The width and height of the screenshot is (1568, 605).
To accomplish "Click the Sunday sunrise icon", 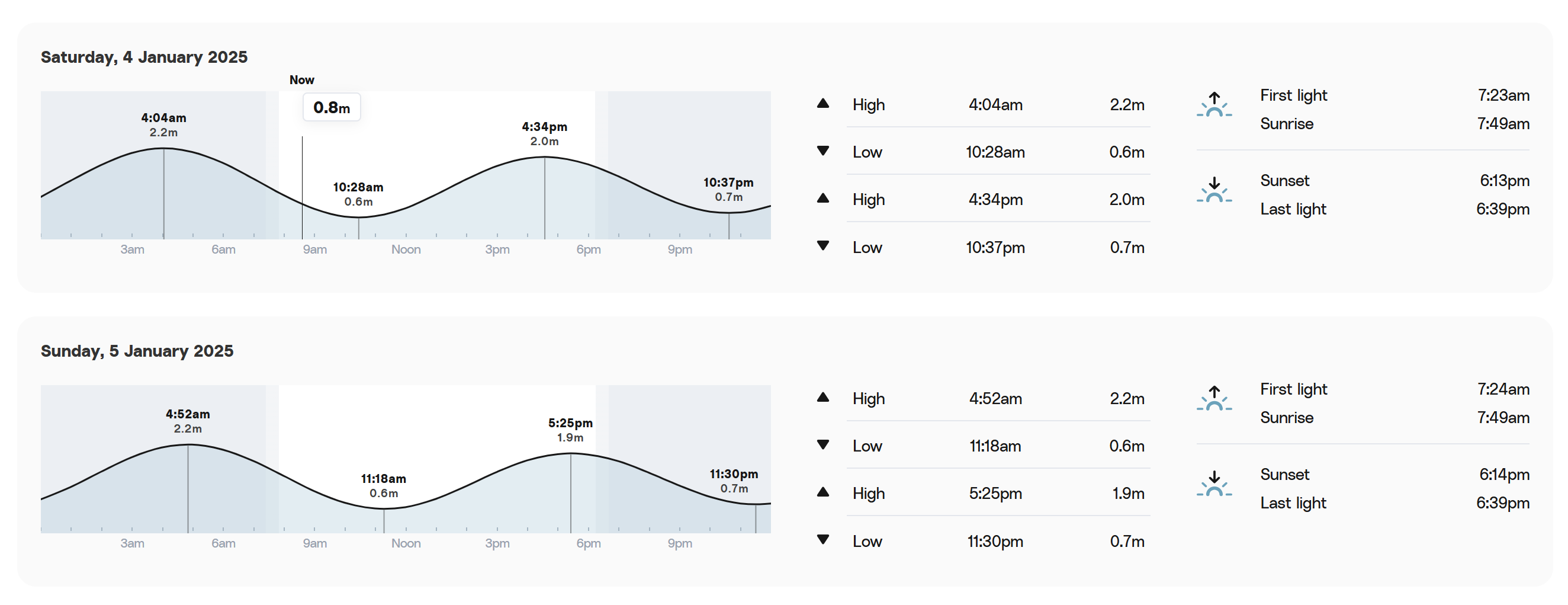I will click(x=1214, y=398).
